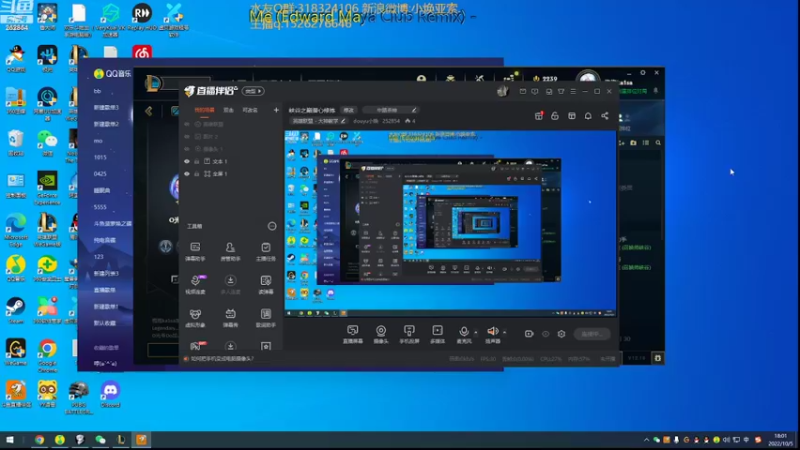Open the 弹幕秀 tool
This screenshot has width=800, height=450.
coord(230,318)
